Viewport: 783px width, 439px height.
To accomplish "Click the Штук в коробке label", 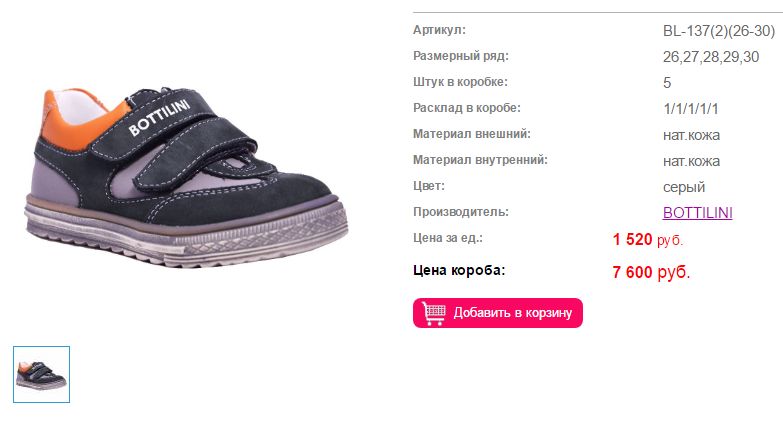I will click(x=460, y=82).
